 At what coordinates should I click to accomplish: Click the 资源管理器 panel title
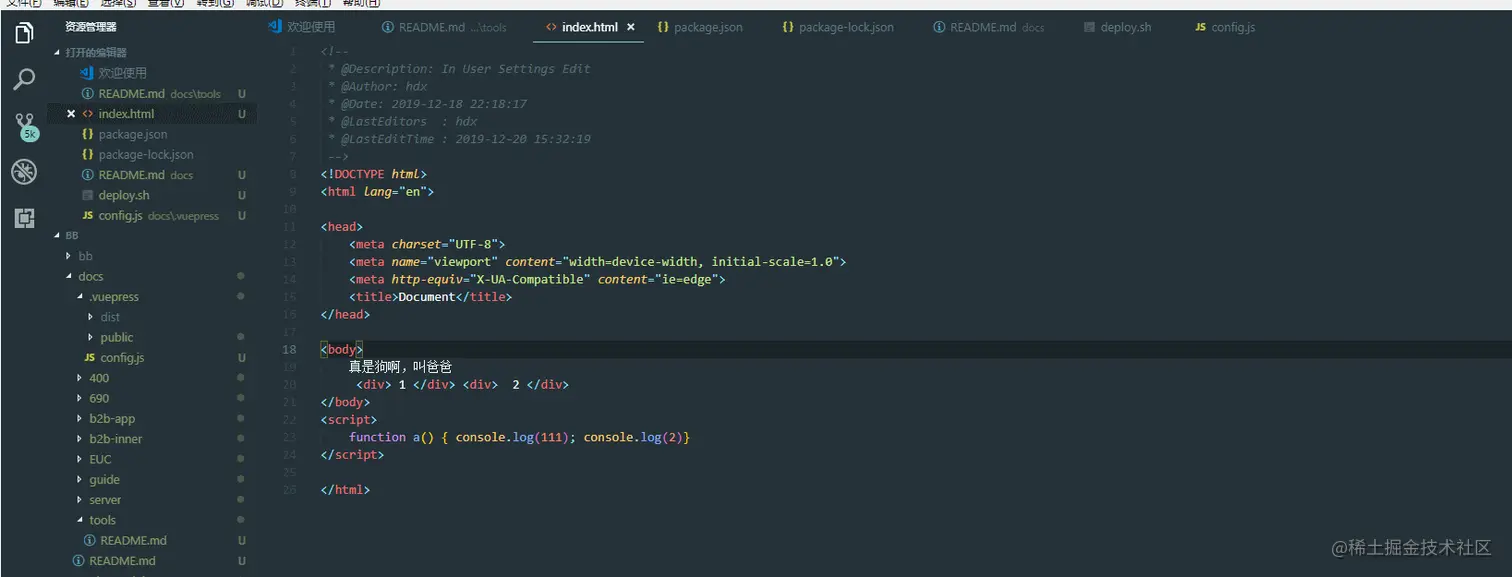point(90,27)
